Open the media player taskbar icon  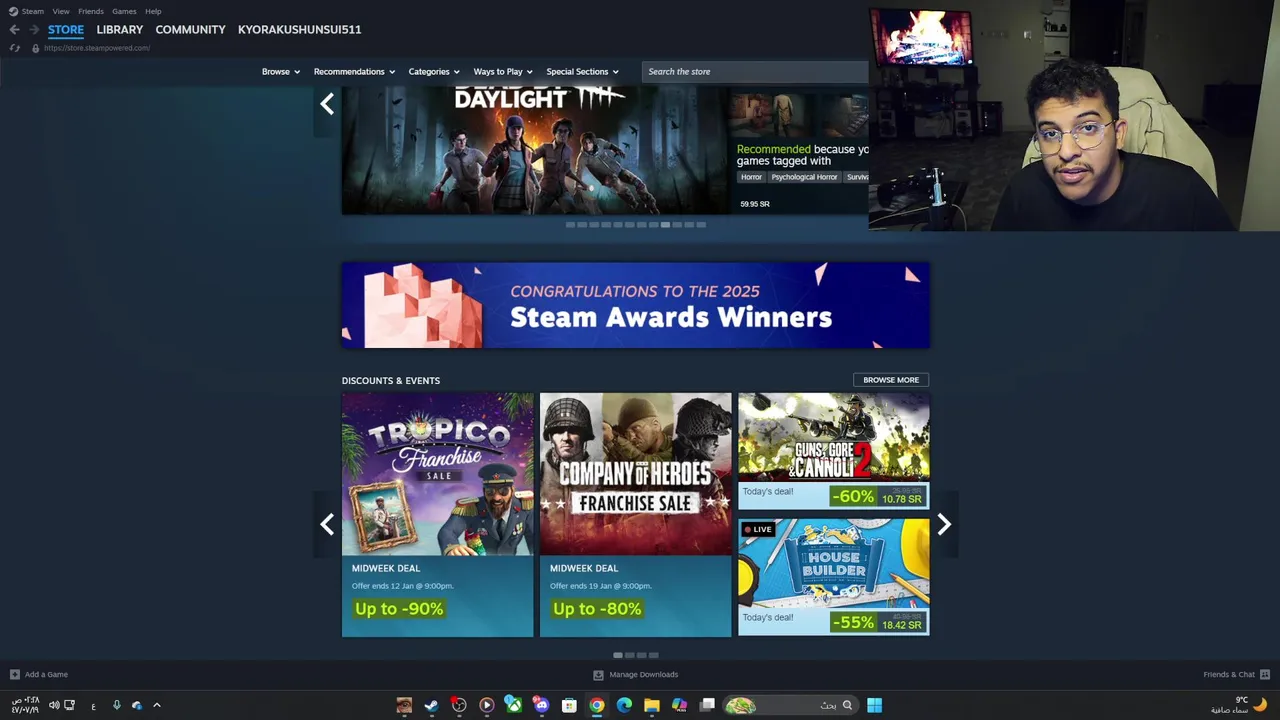pyautogui.click(x=486, y=705)
